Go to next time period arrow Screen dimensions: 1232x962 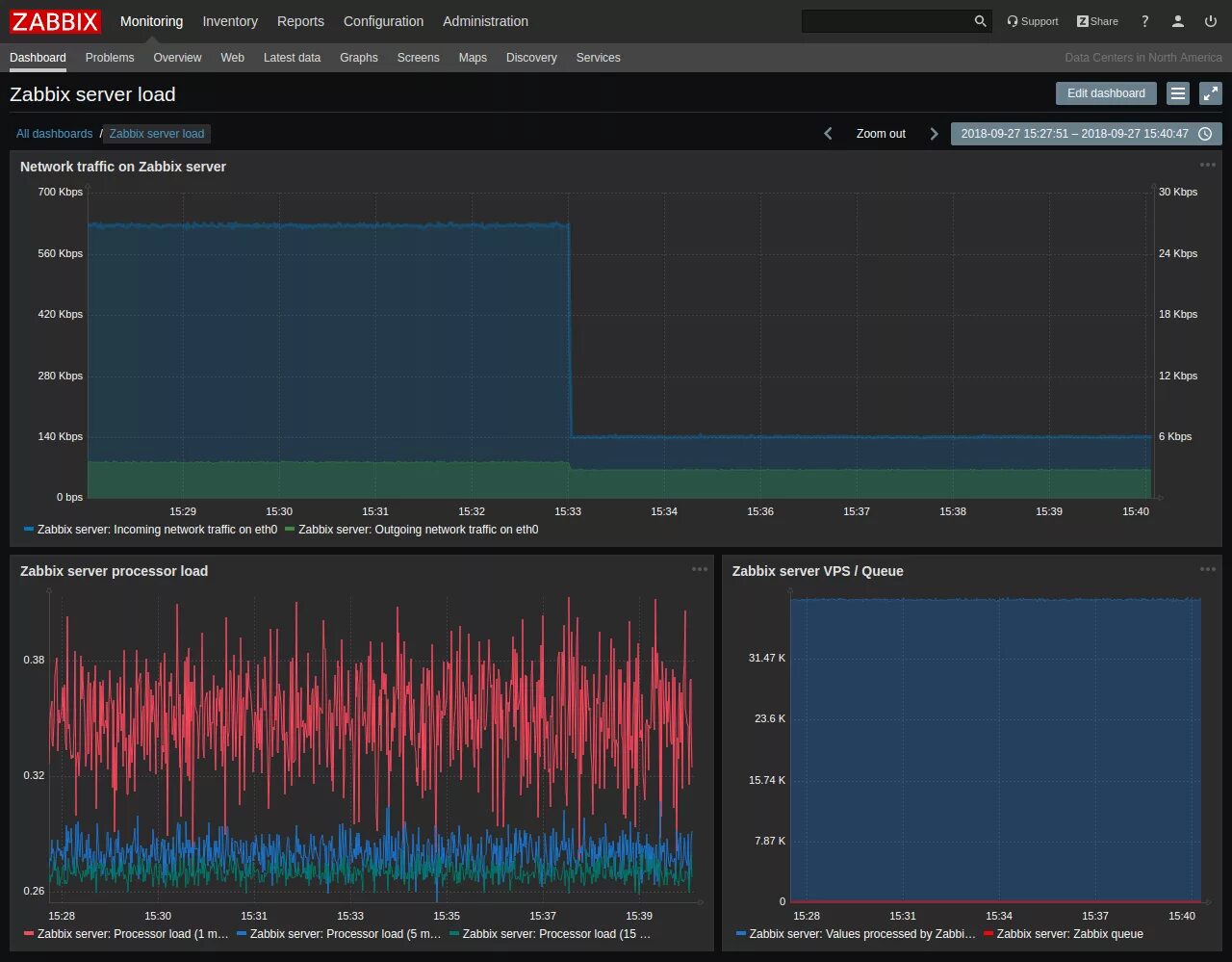934,134
